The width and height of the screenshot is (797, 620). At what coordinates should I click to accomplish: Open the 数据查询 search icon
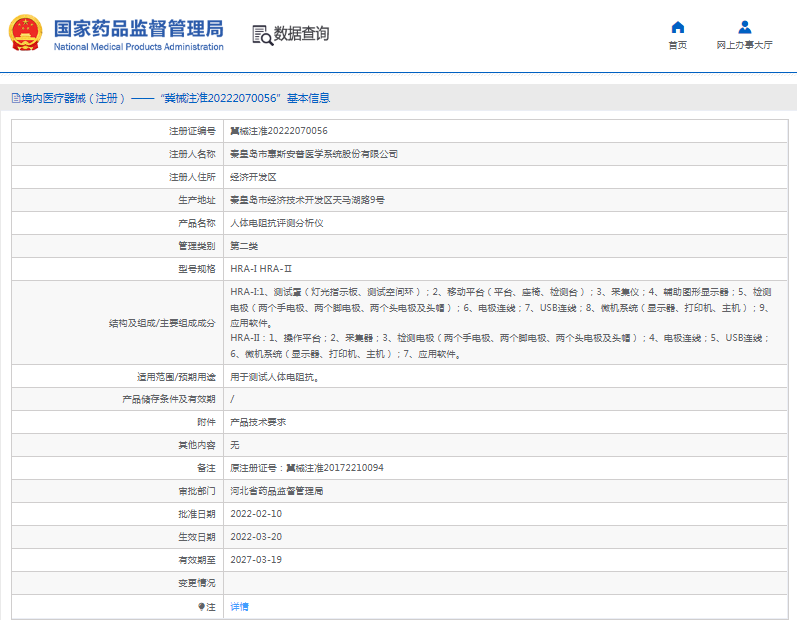(x=262, y=35)
